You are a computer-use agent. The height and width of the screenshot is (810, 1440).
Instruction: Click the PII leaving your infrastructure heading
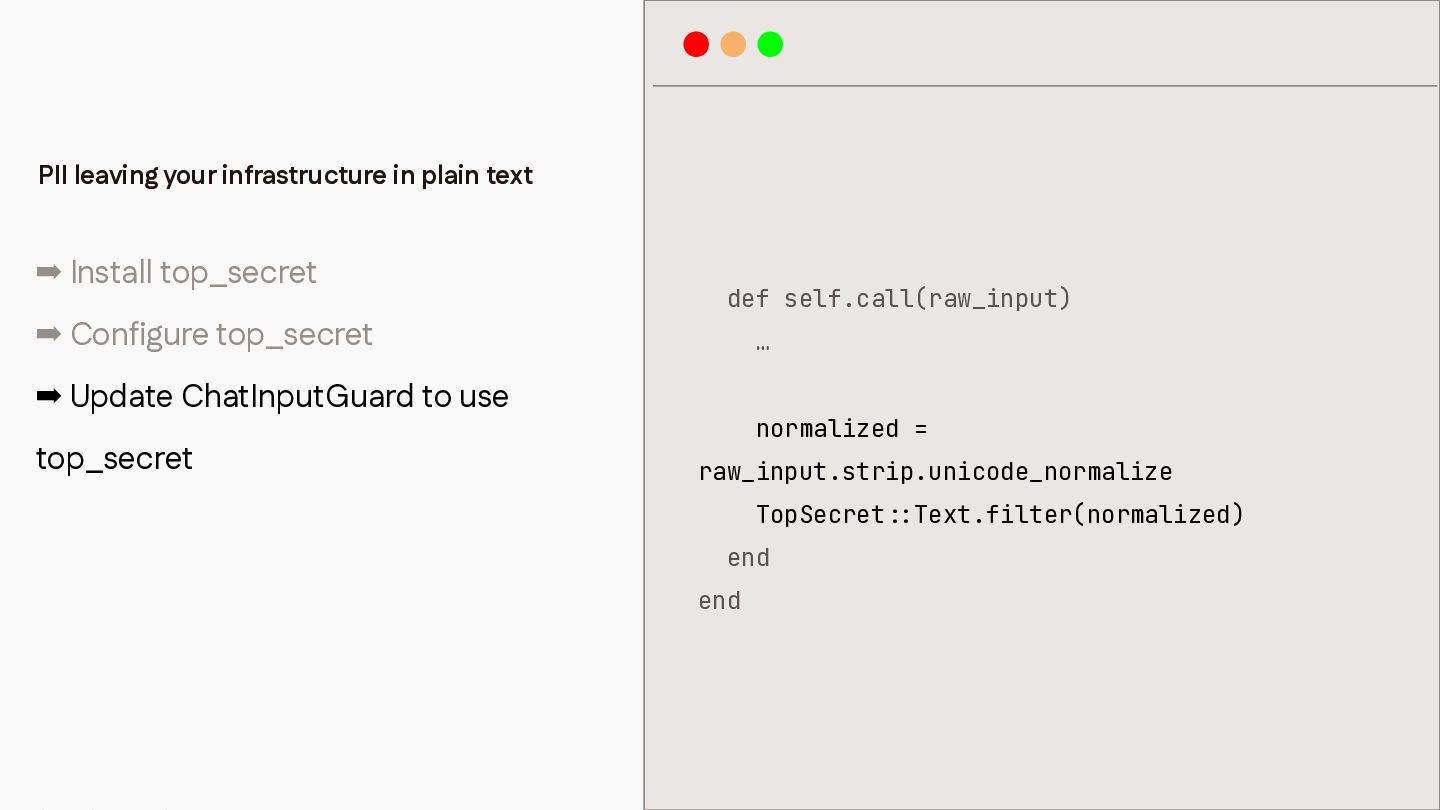coord(286,175)
